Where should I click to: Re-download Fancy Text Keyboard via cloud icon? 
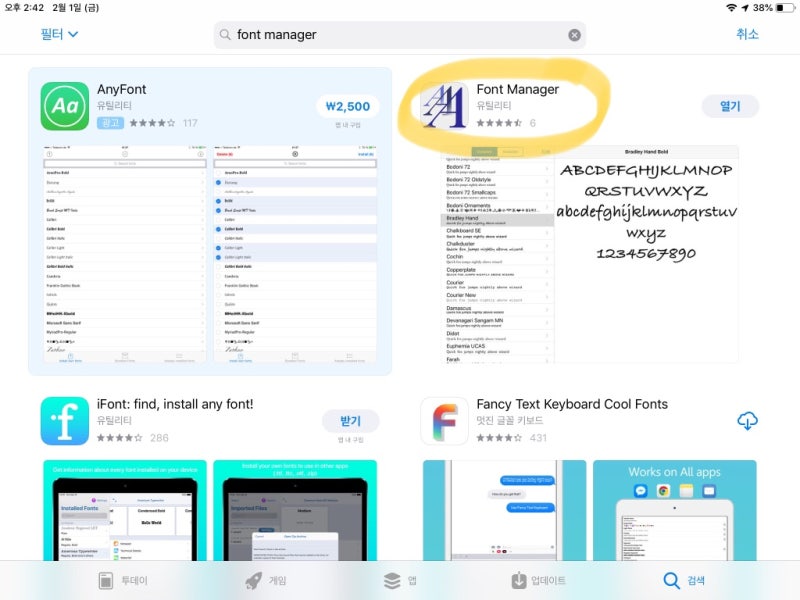click(x=747, y=421)
